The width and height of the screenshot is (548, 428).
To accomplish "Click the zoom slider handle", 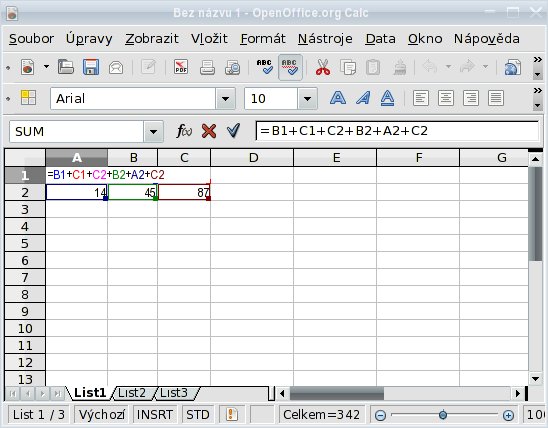I will [x=442, y=415].
